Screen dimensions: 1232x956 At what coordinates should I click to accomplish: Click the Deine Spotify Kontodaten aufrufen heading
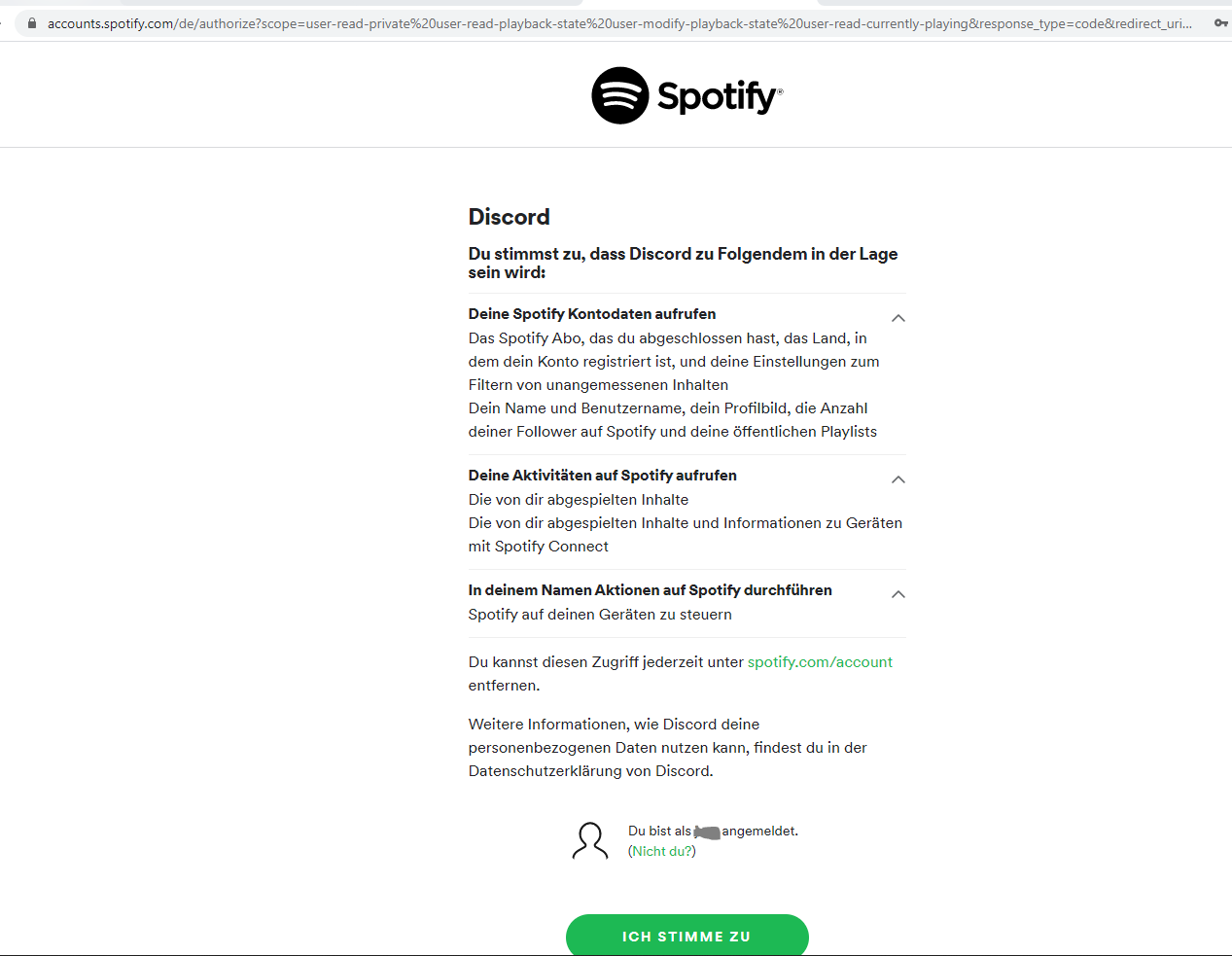pos(592,314)
